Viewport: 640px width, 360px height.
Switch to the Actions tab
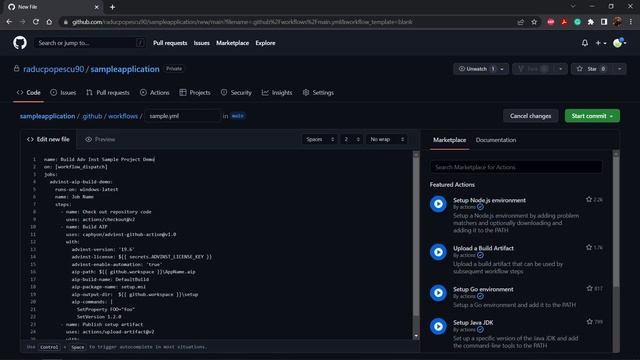[x=155, y=93]
